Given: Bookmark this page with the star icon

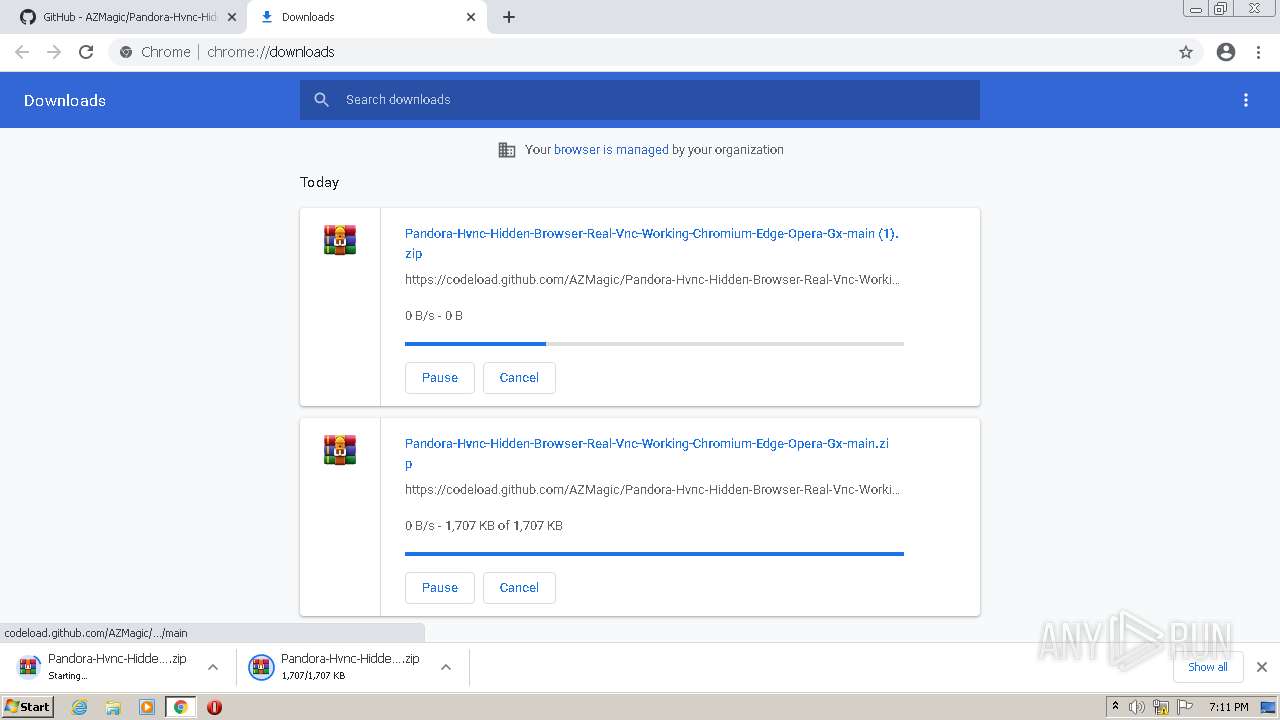Looking at the screenshot, I should point(1186,52).
